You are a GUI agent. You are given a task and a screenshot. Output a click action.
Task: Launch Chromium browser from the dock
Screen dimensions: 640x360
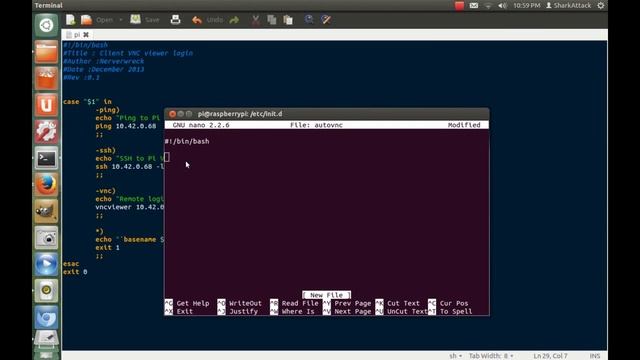point(46,318)
